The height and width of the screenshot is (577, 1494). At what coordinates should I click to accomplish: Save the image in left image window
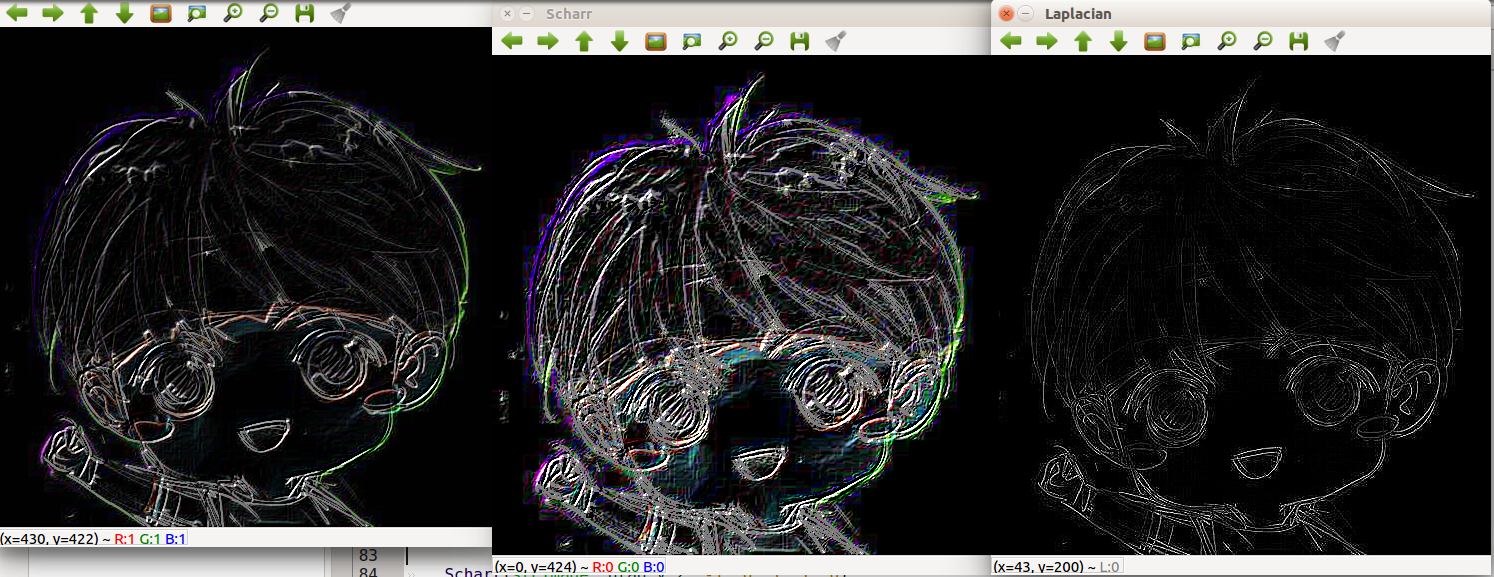click(x=304, y=13)
